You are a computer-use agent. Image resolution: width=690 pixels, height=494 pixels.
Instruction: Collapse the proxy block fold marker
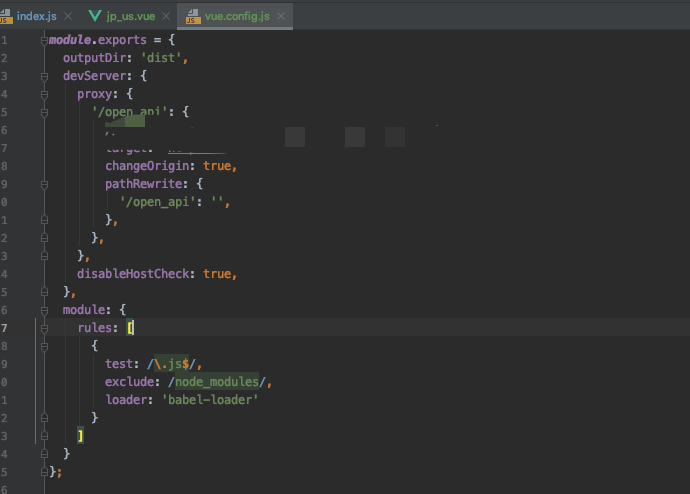click(x=44, y=95)
